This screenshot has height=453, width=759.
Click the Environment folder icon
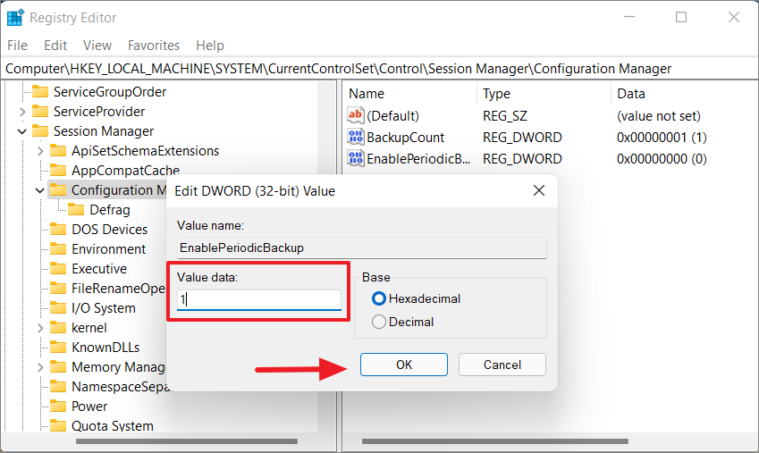coord(58,249)
